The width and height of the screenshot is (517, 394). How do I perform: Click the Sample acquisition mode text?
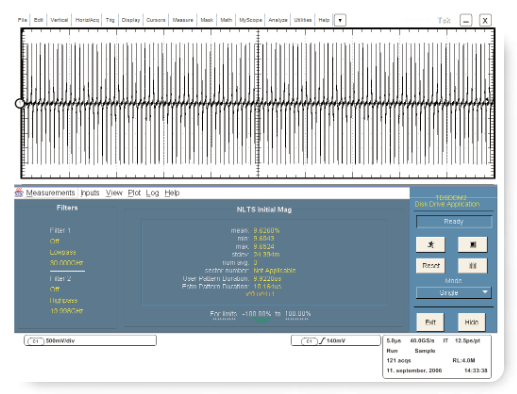(x=425, y=351)
